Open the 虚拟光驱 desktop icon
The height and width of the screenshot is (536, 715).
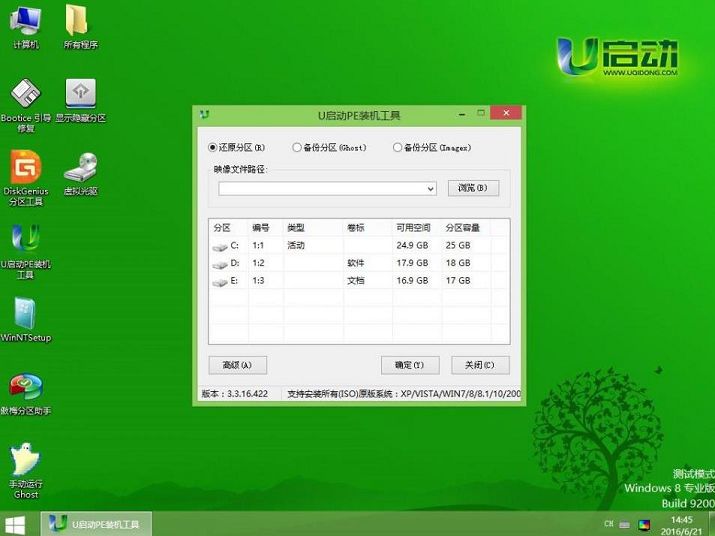coord(80,174)
